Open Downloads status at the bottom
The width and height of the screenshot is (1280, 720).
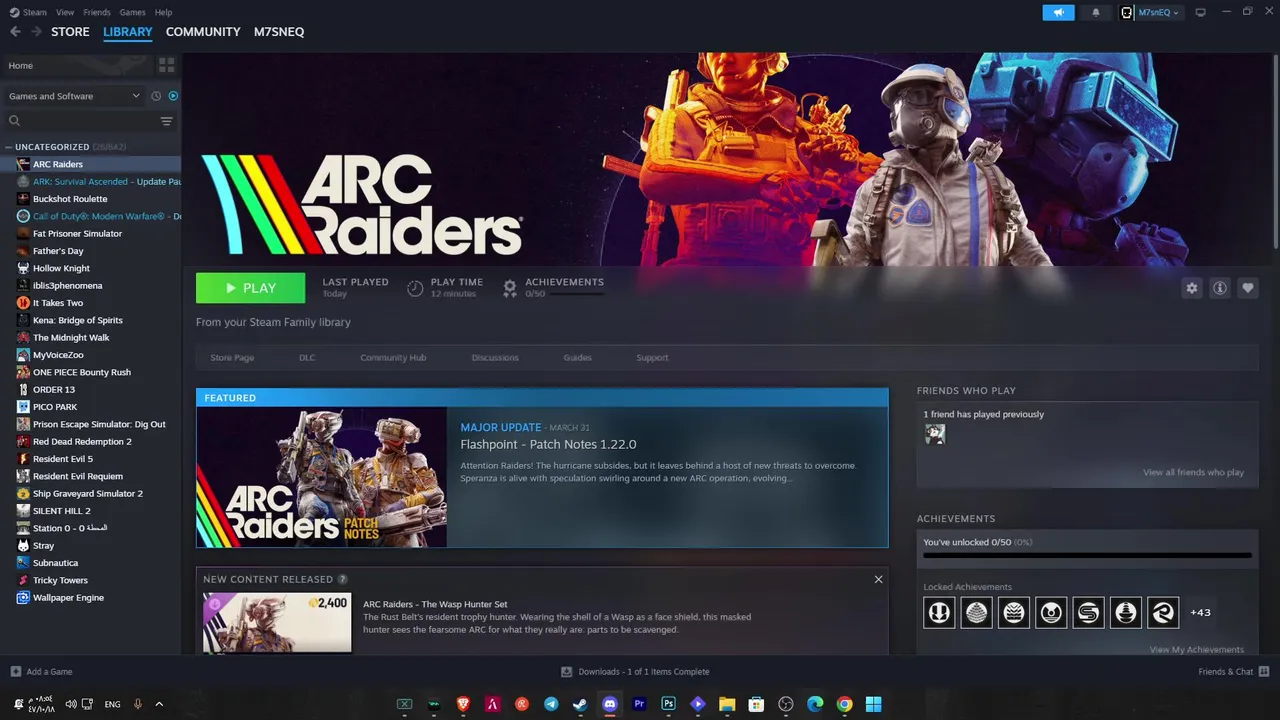point(635,672)
